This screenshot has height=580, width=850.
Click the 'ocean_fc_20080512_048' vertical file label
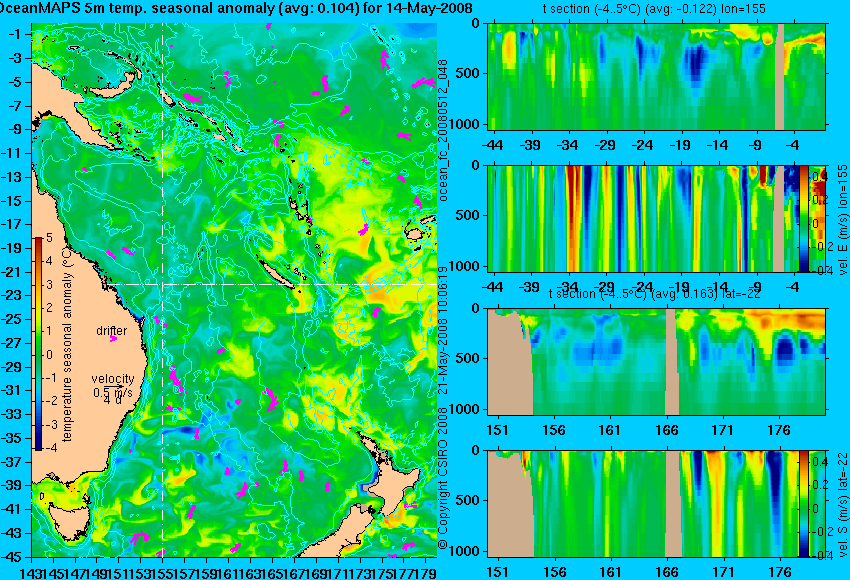(443, 130)
